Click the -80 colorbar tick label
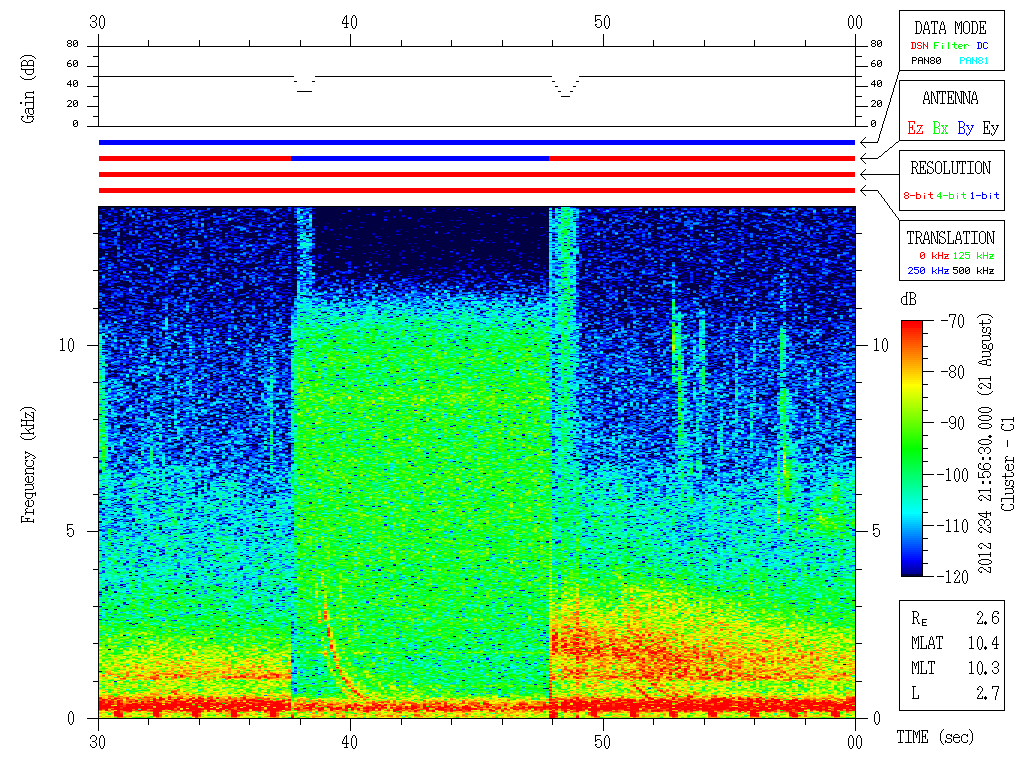 point(953,372)
